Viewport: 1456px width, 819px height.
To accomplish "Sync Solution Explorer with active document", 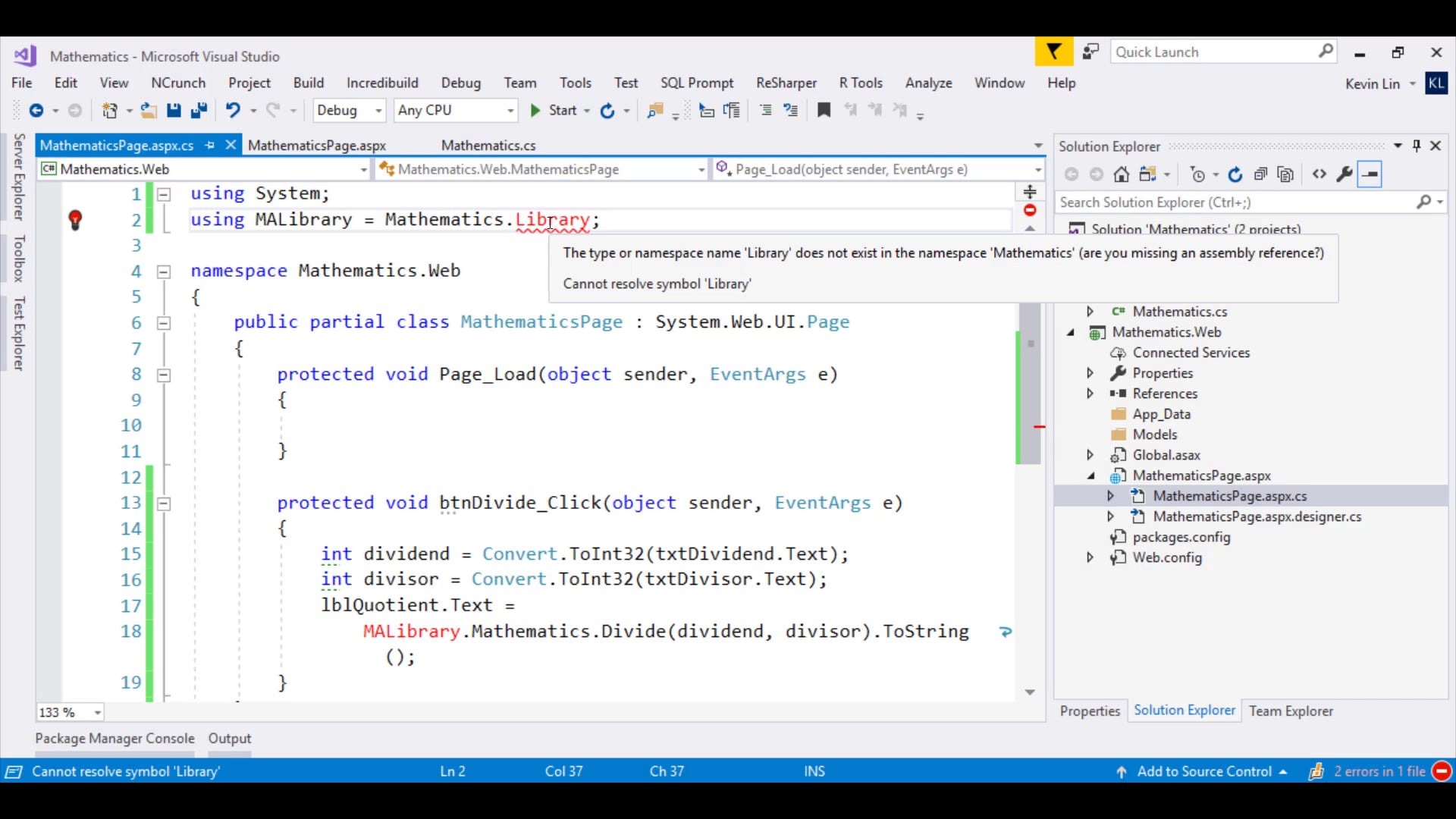I will pyautogui.click(x=1147, y=174).
